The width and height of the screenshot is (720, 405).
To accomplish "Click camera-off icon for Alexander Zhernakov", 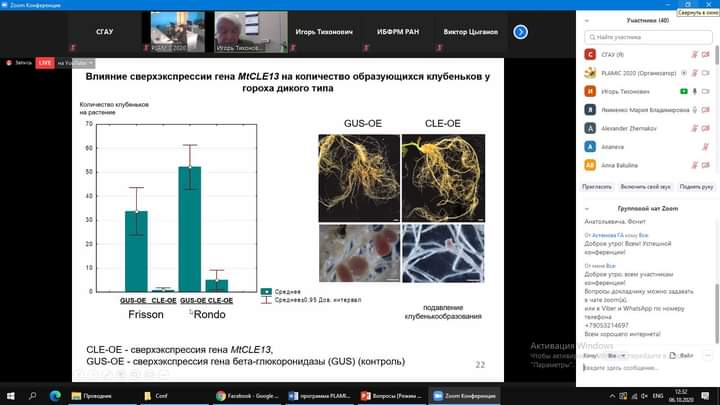I will (706, 128).
